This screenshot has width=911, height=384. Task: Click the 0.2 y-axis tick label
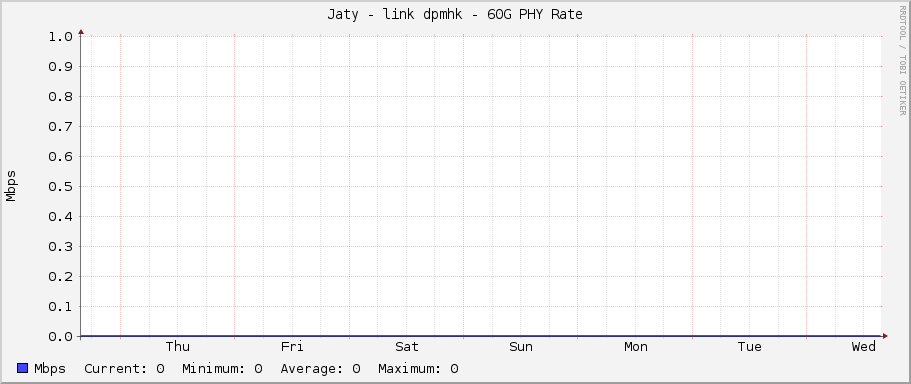(x=61, y=277)
